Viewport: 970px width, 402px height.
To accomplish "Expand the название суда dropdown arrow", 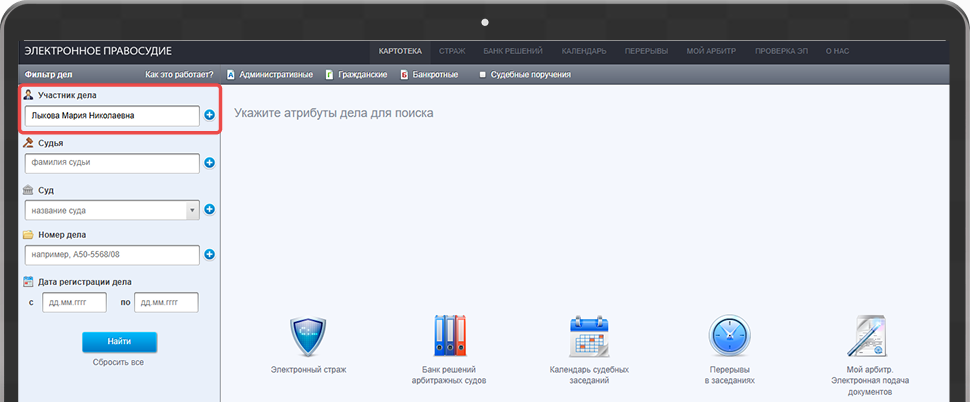I will tap(192, 210).
